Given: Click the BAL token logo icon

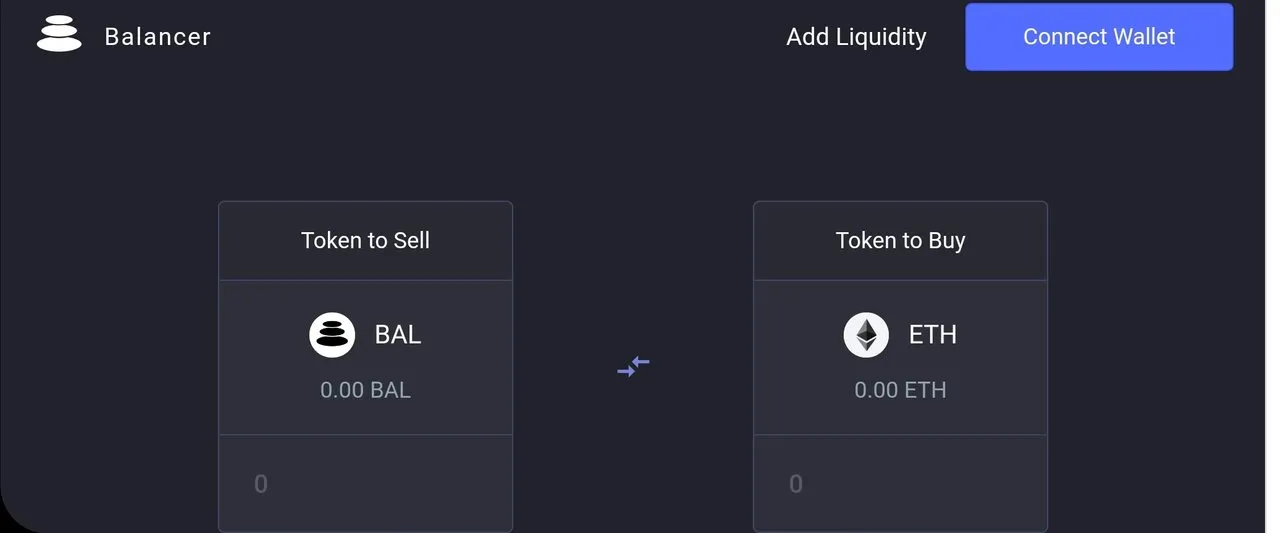Looking at the screenshot, I should (x=332, y=335).
